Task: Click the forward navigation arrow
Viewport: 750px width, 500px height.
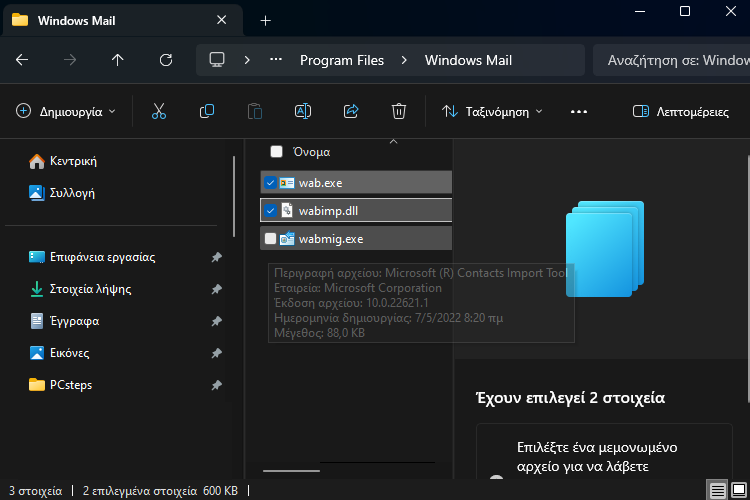Action: (70, 60)
